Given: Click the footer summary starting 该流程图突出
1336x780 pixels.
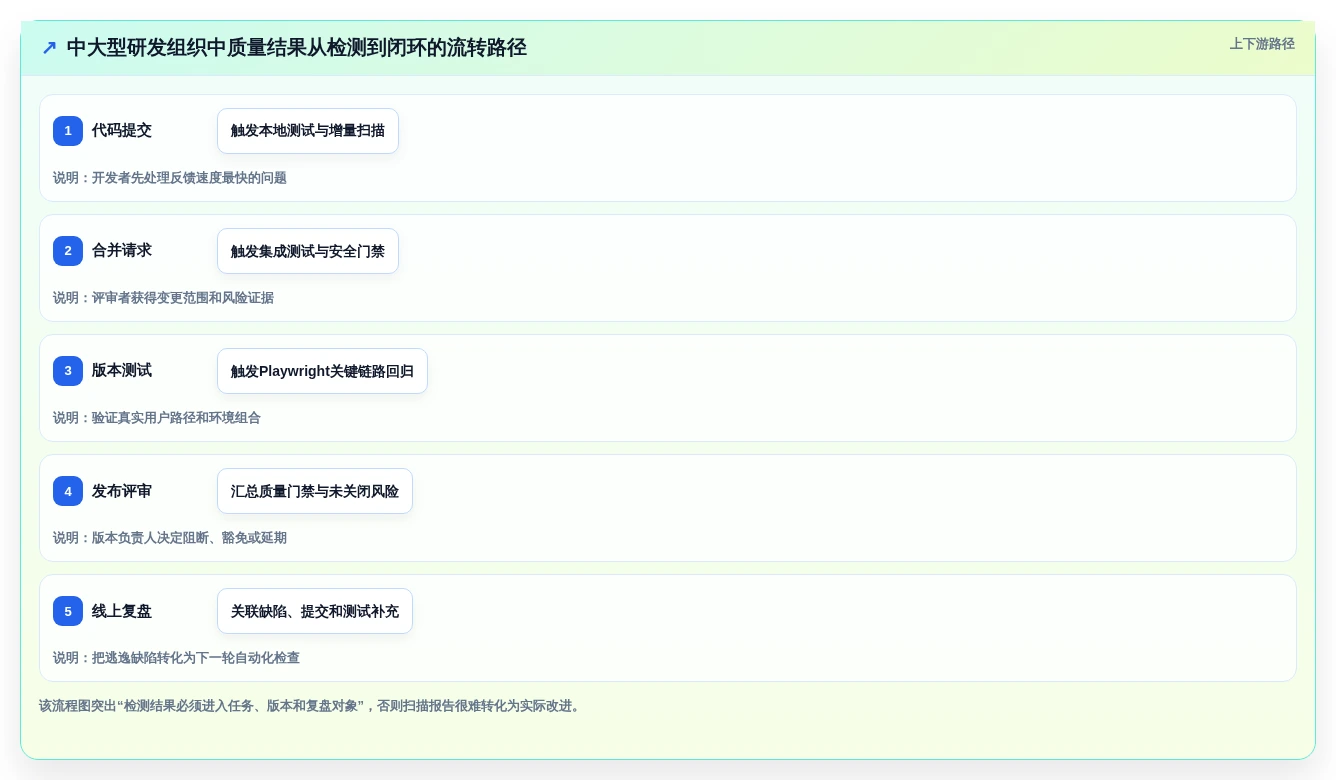Looking at the screenshot, I should (x=311, y=706).
